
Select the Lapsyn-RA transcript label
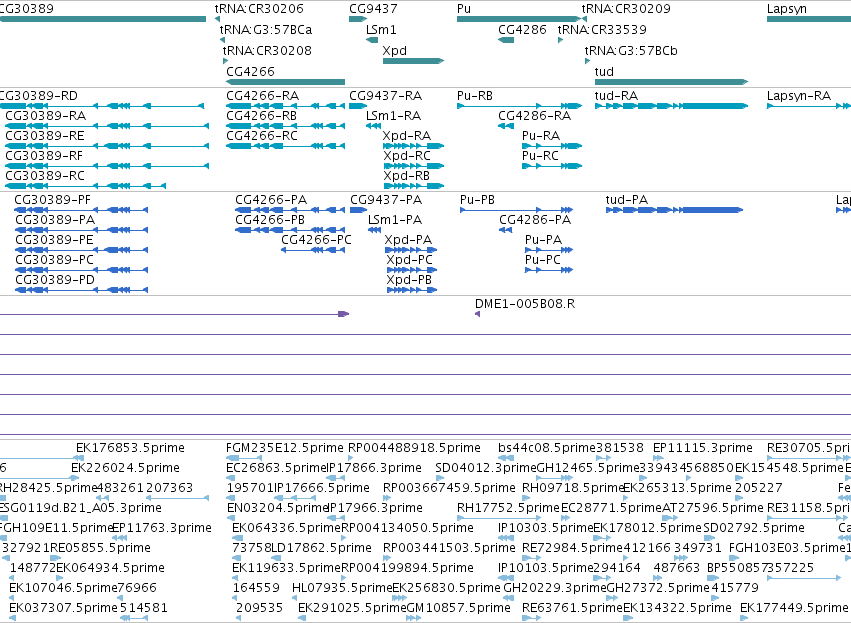pyautogui.click(x=799, y=96)
